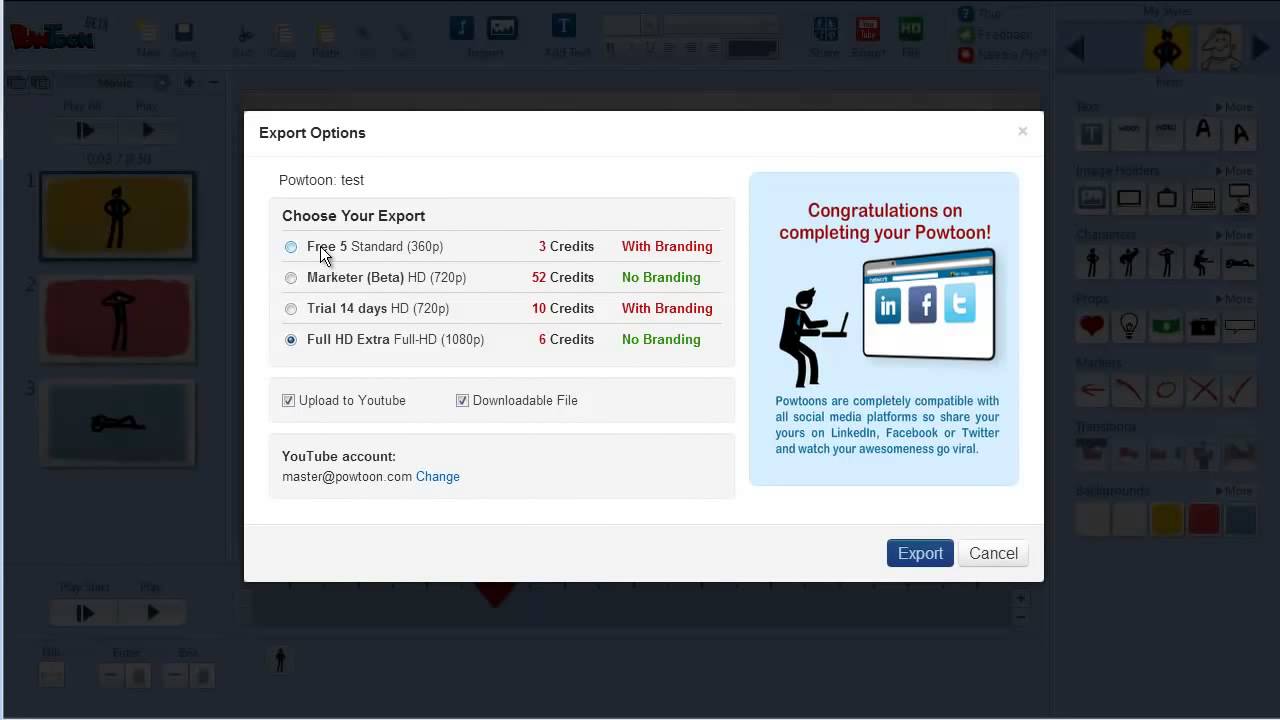Pick the yellow background swatch
The height and width of the screenshot is (720, 1280).
tap(1166, 519)
